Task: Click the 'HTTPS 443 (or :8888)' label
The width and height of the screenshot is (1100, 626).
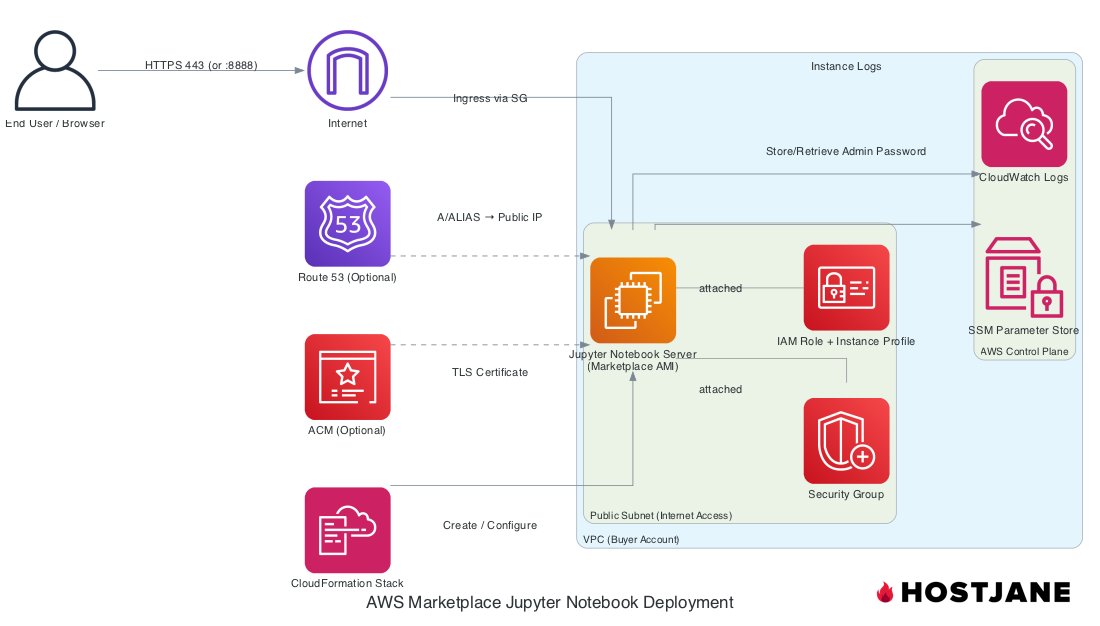Action: (x=201, y=65)
